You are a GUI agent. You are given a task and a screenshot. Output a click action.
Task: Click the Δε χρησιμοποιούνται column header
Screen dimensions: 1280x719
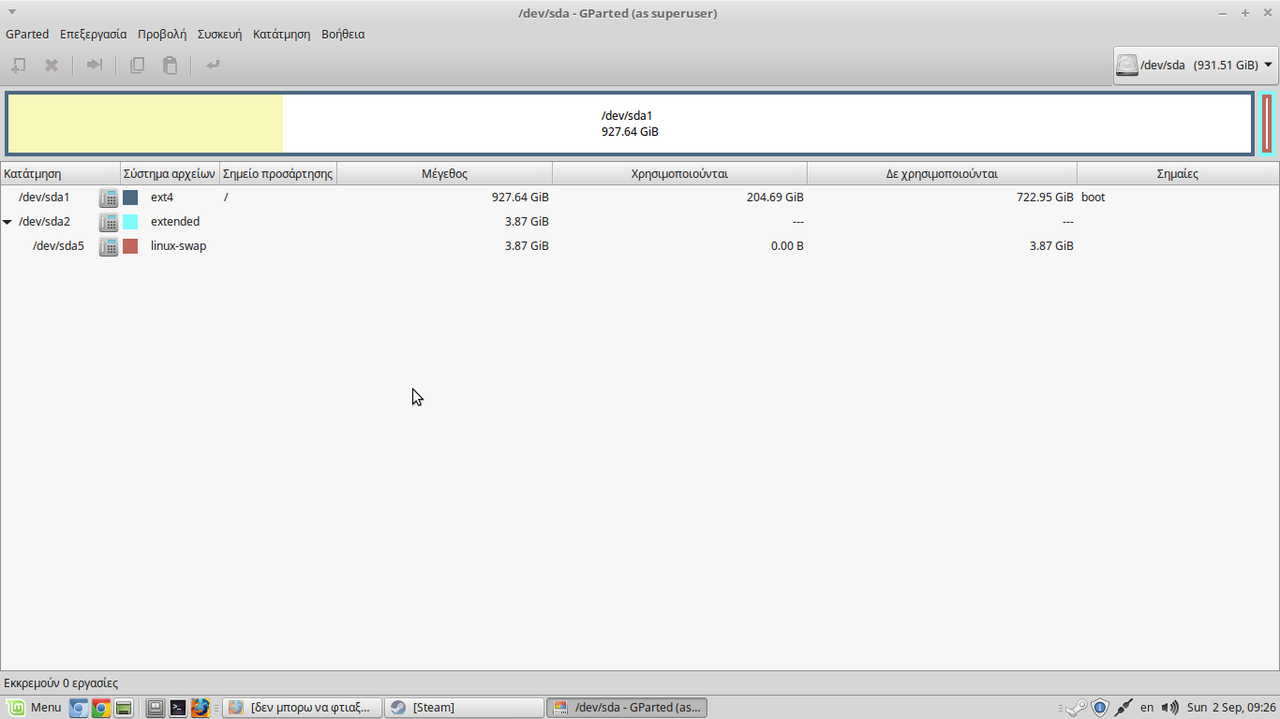(x=941, y=173)
